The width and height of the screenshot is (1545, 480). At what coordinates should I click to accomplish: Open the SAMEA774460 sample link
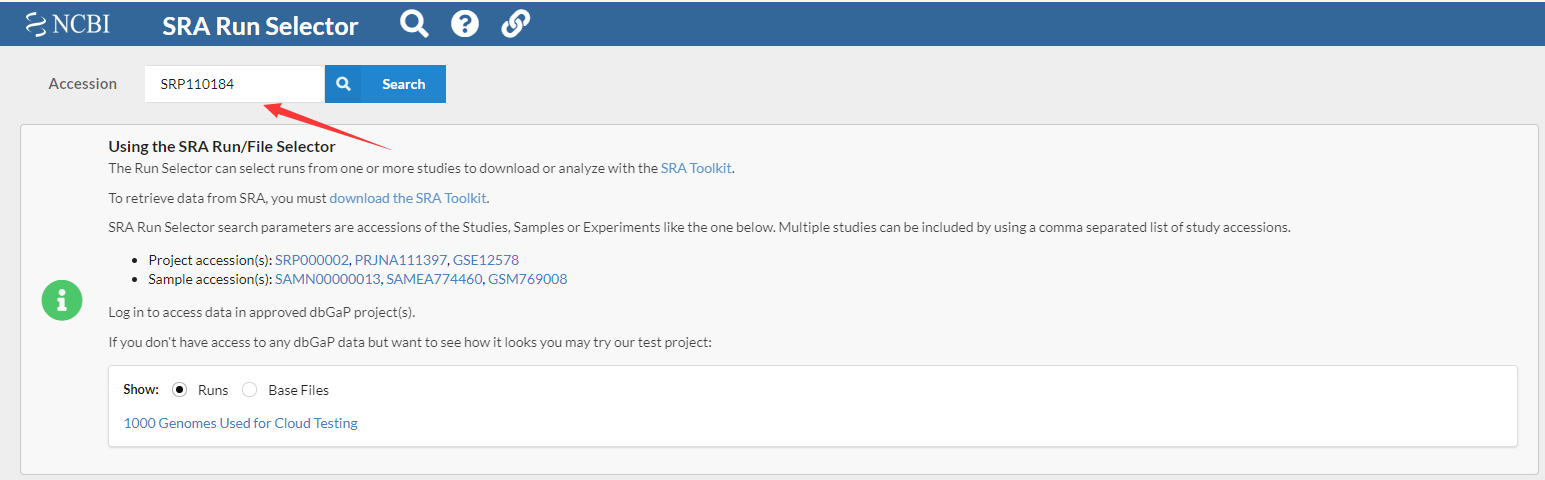pyautogui.click(x=433, y=279)
